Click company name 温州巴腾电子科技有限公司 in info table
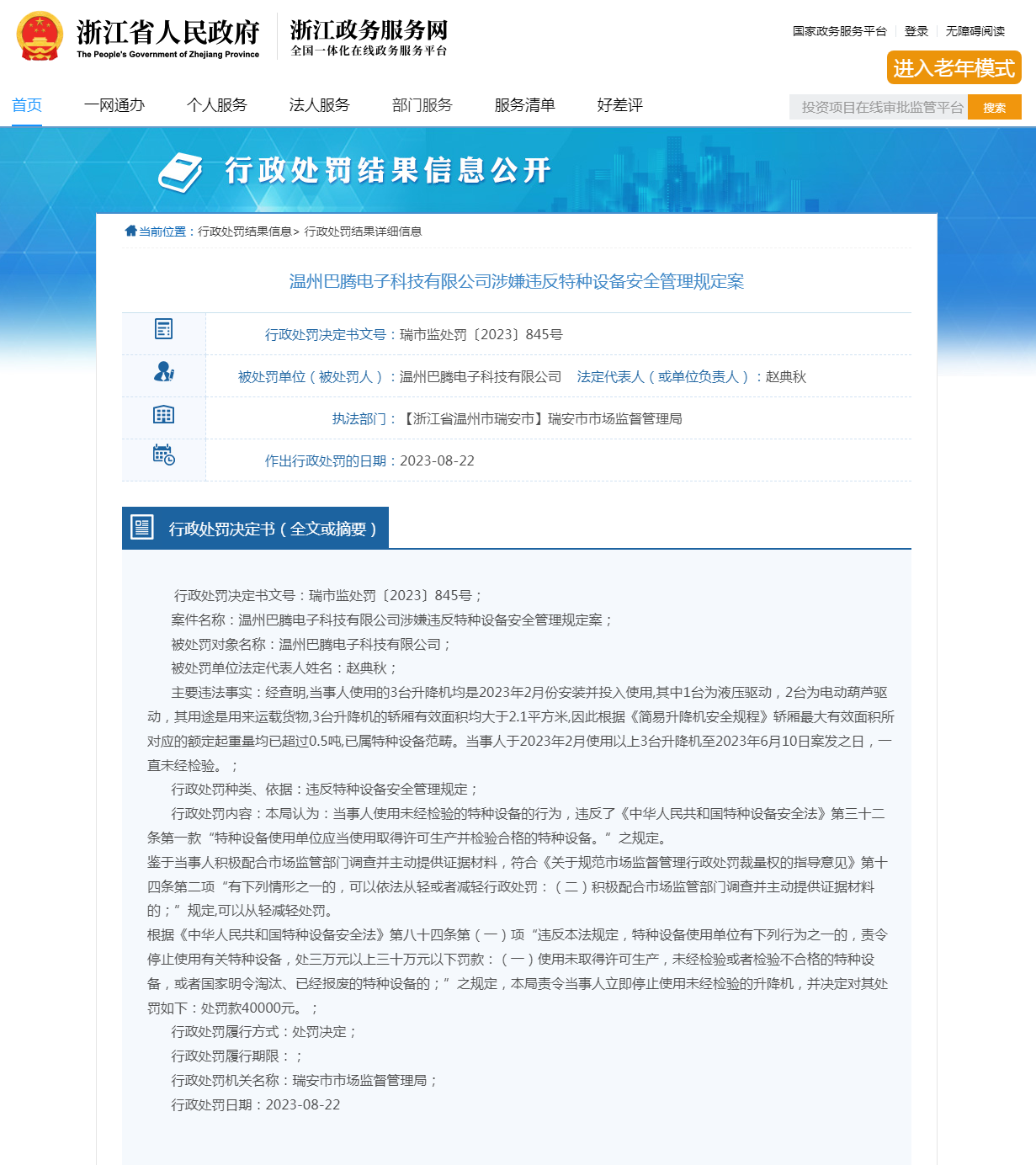Screen dimensions: 1036x1165 (x=481, y=376)
